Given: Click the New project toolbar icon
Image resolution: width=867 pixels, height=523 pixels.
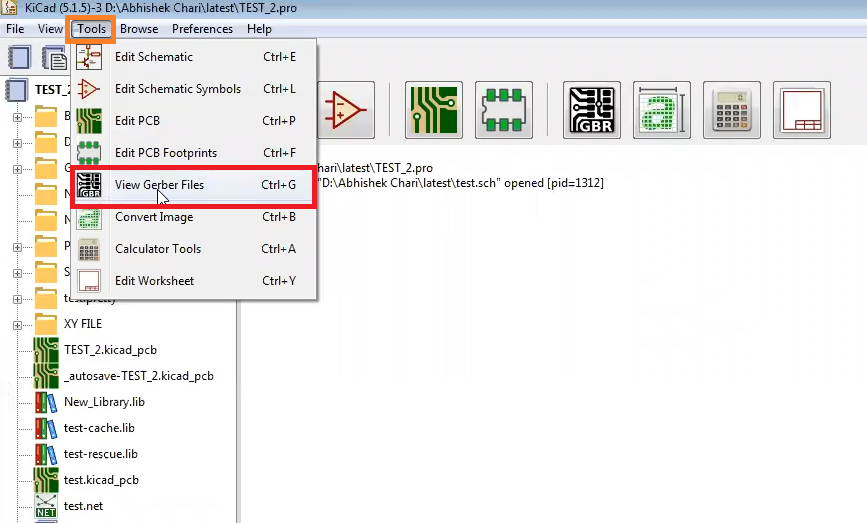Looking at the screenshot, I should click(19, 57).
